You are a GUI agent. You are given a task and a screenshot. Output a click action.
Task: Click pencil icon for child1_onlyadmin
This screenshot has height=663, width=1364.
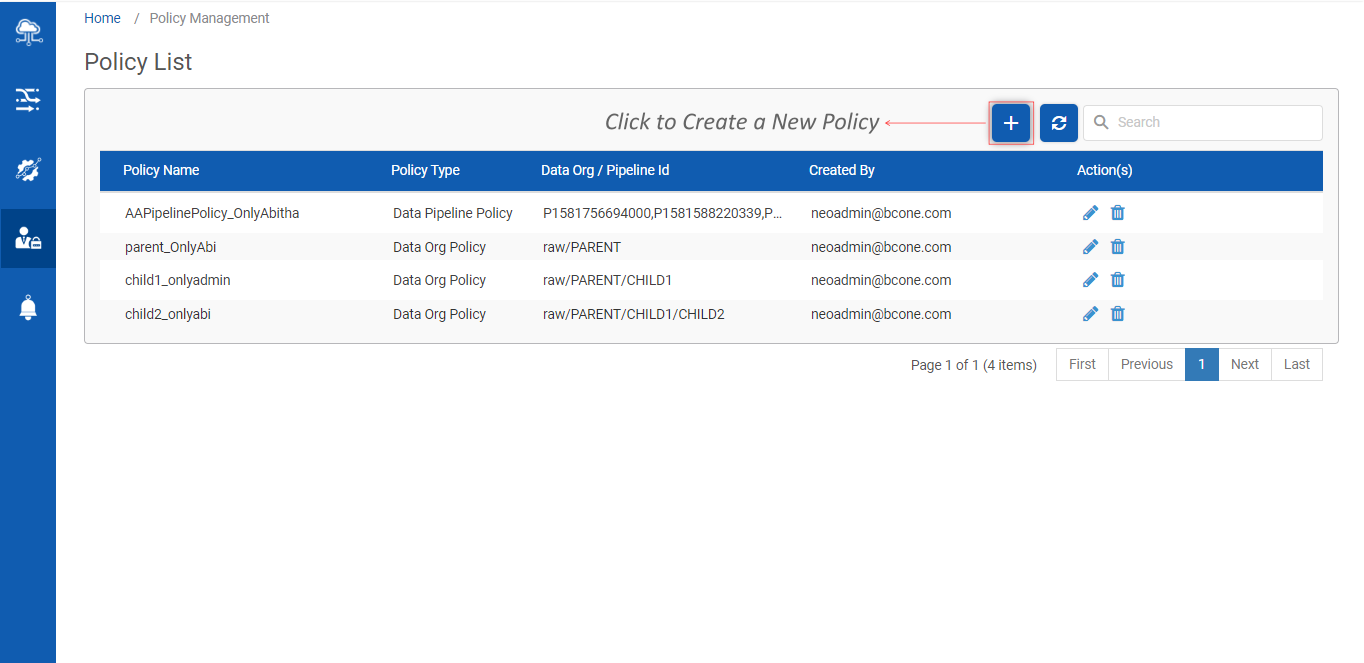[1090, 280]
